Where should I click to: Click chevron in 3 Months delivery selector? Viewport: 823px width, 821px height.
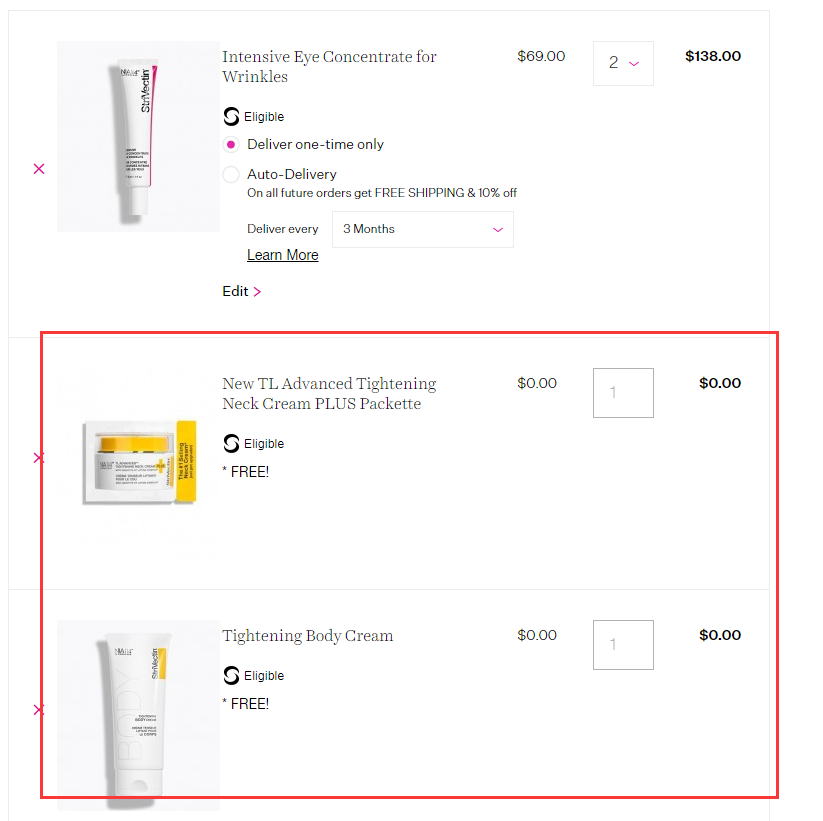[x=498, y=230]
